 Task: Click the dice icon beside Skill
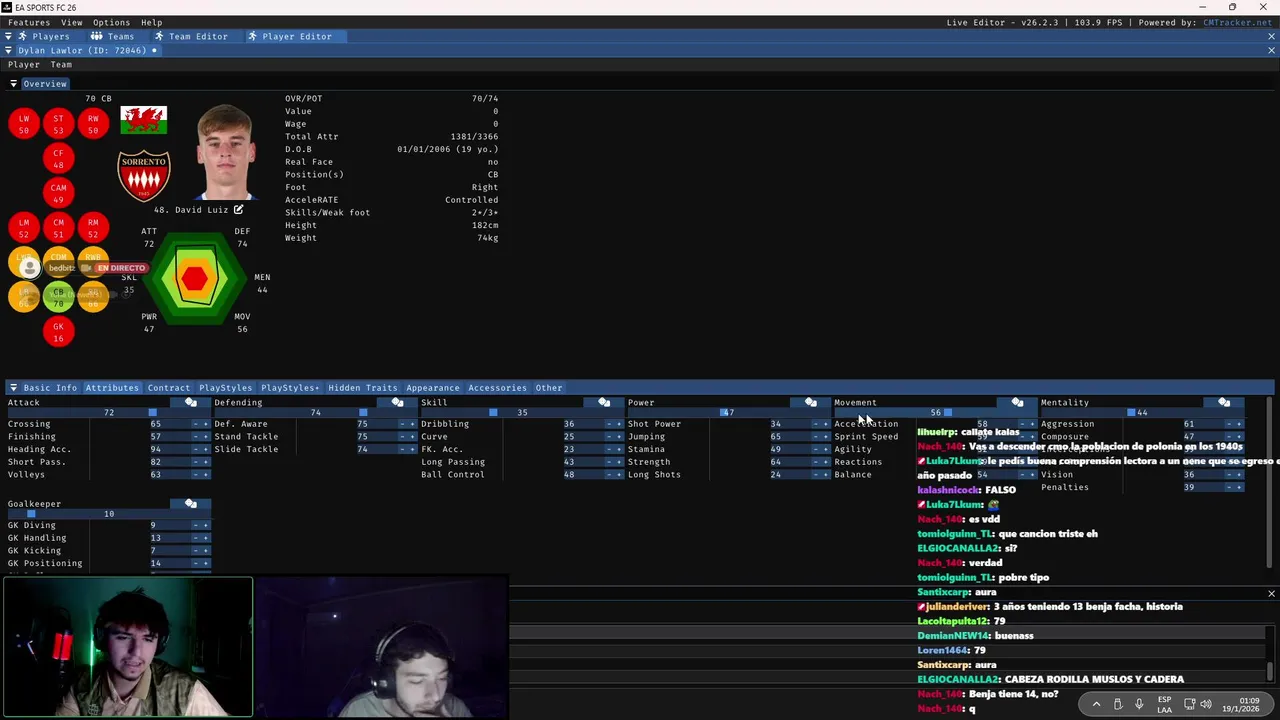604,402
